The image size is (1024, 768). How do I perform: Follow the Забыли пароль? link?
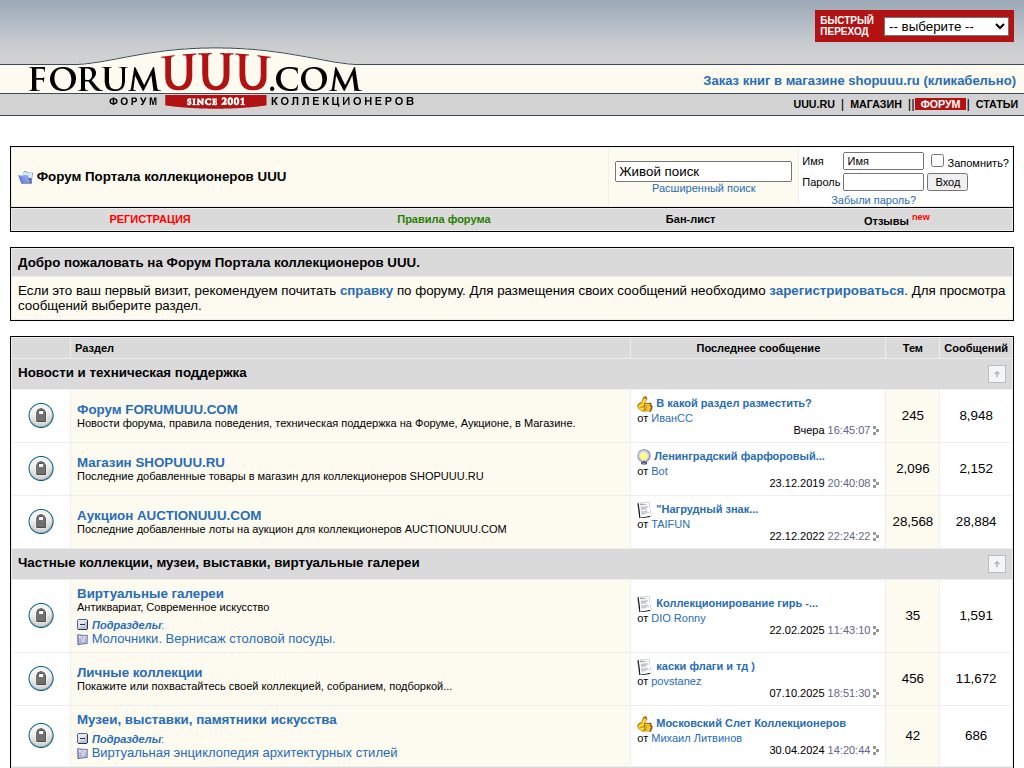873,200
